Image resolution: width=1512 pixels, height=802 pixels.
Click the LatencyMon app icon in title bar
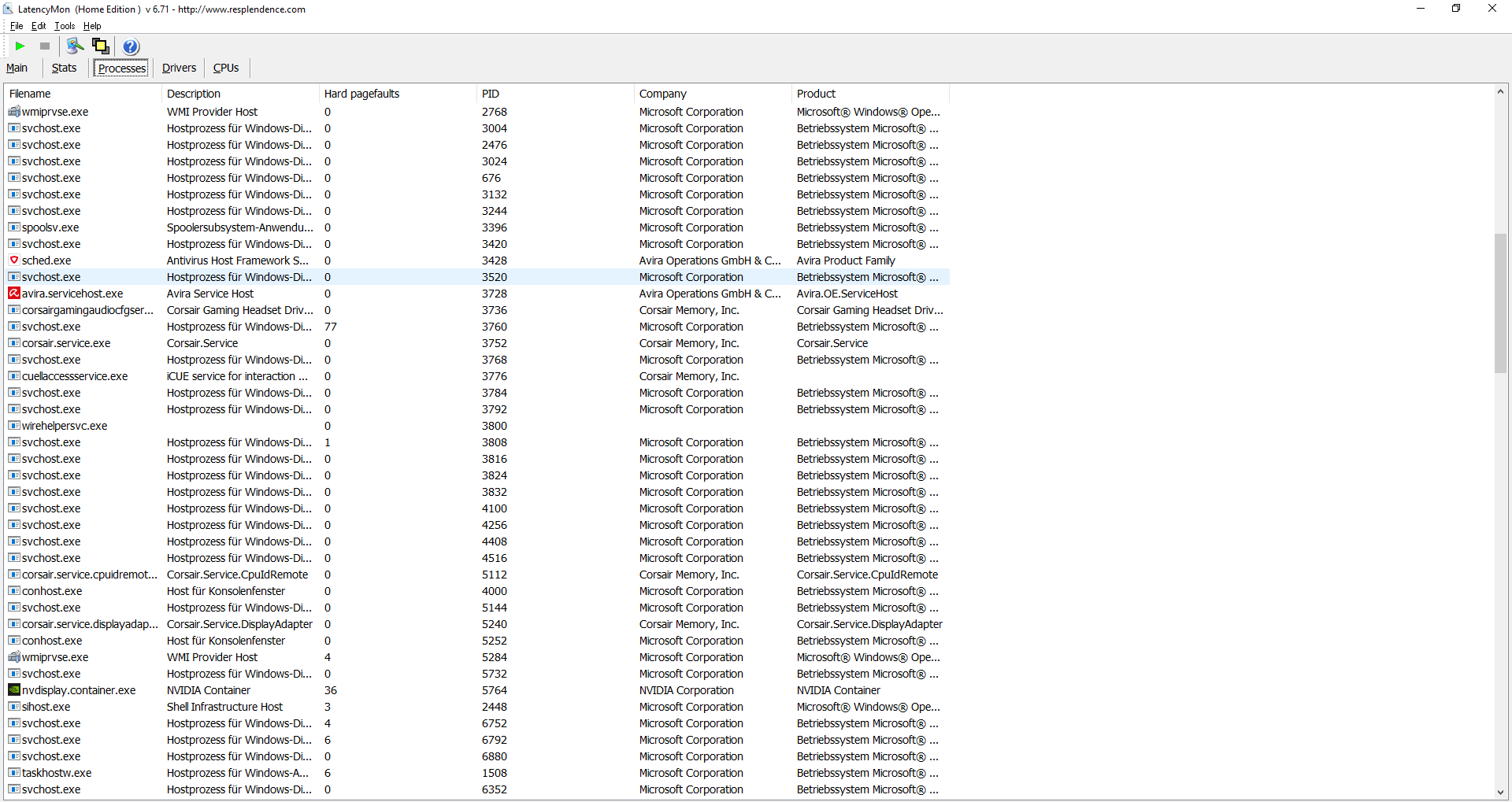(x=8, y=9)
